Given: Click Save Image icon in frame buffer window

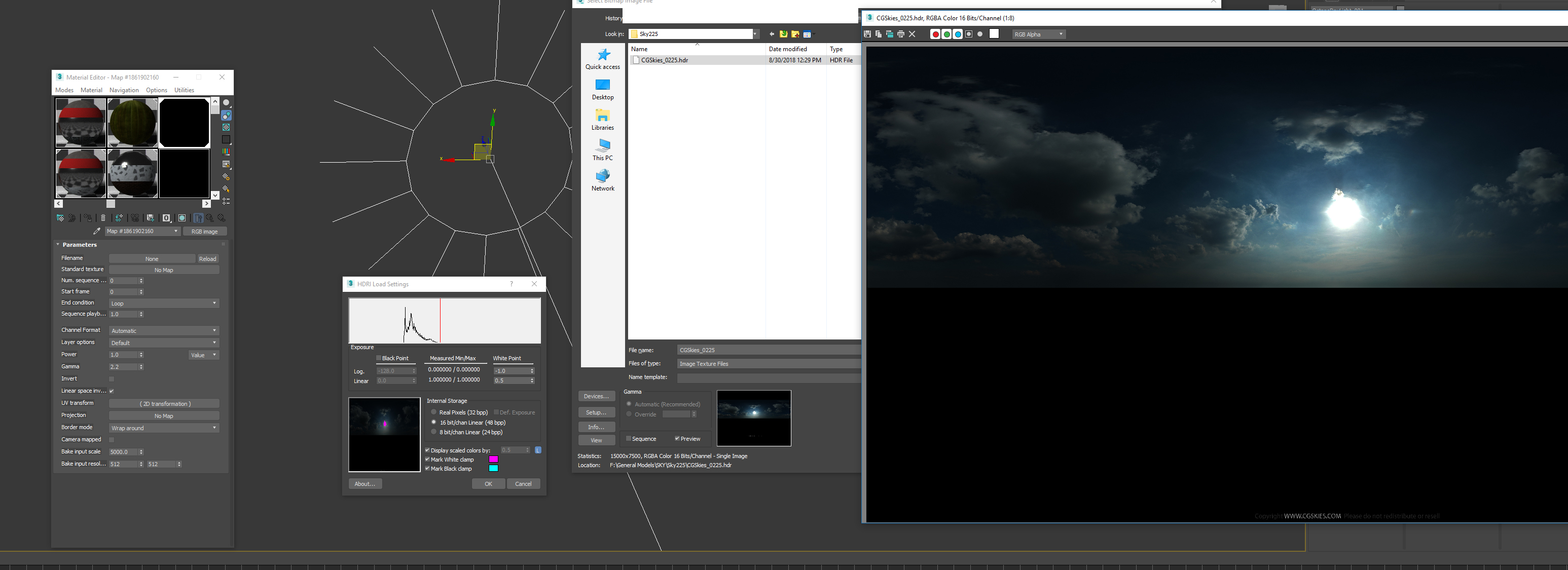Looking at the screenshot, I should tap(867, 34).
